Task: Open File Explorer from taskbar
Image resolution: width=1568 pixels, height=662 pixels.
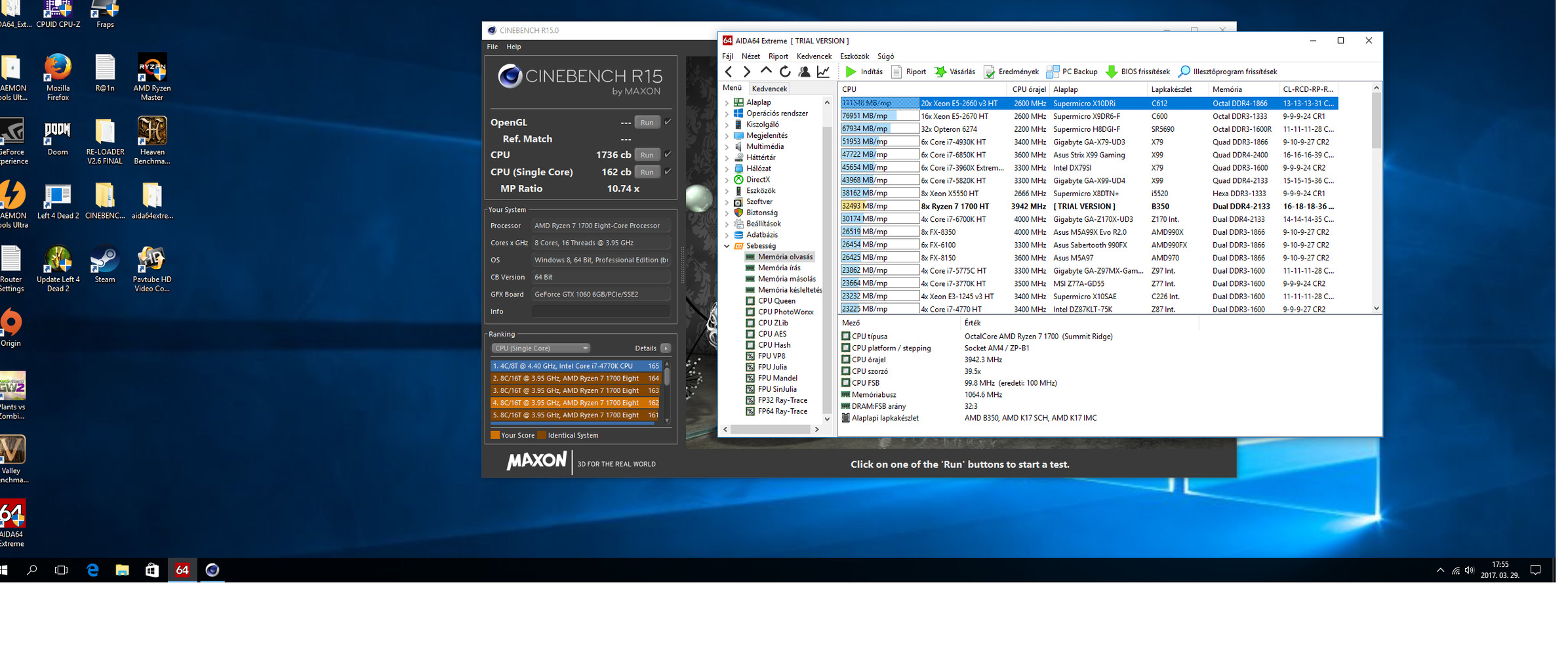Action: 122,570
